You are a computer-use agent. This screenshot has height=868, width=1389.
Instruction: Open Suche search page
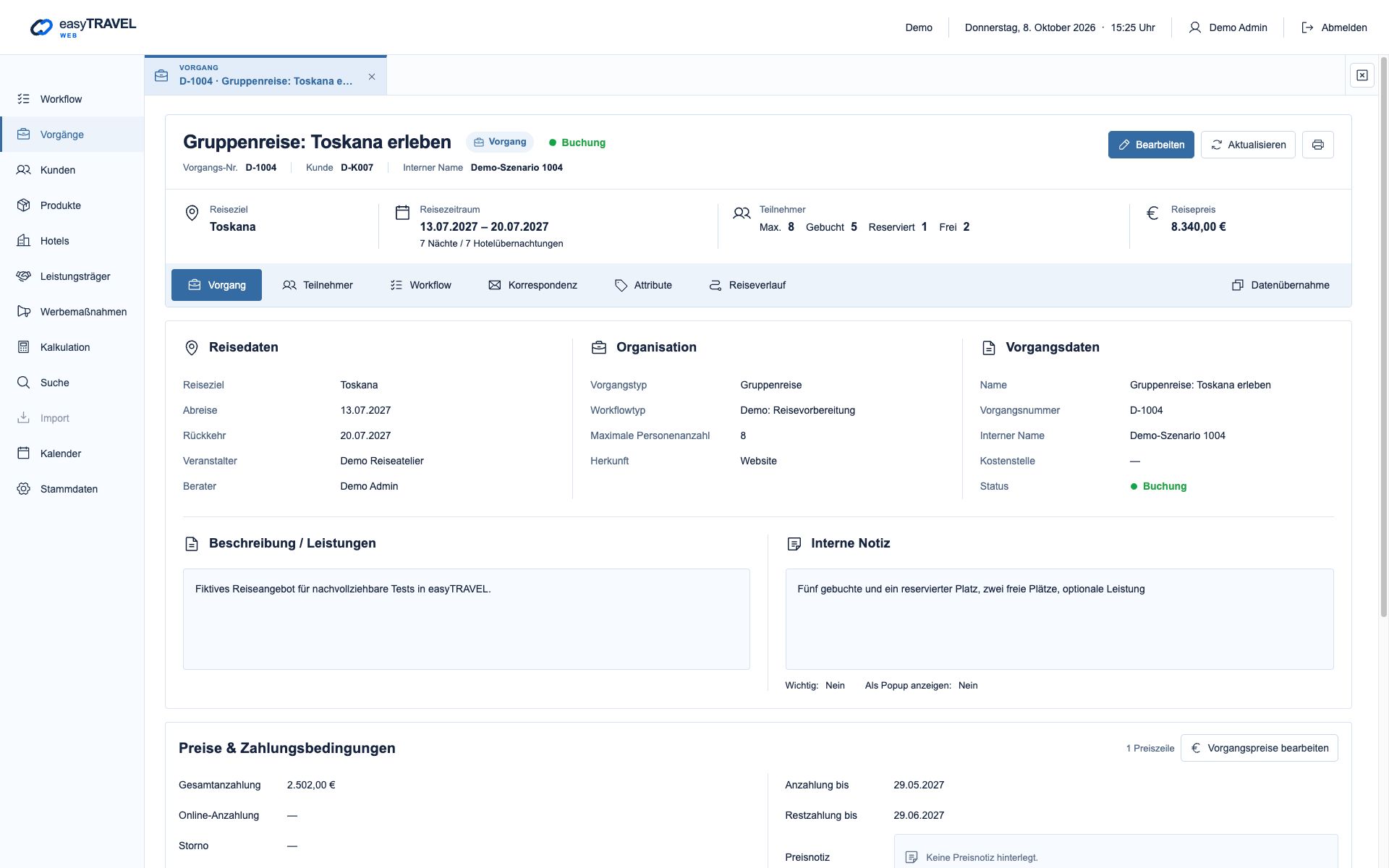click(72, 383)
